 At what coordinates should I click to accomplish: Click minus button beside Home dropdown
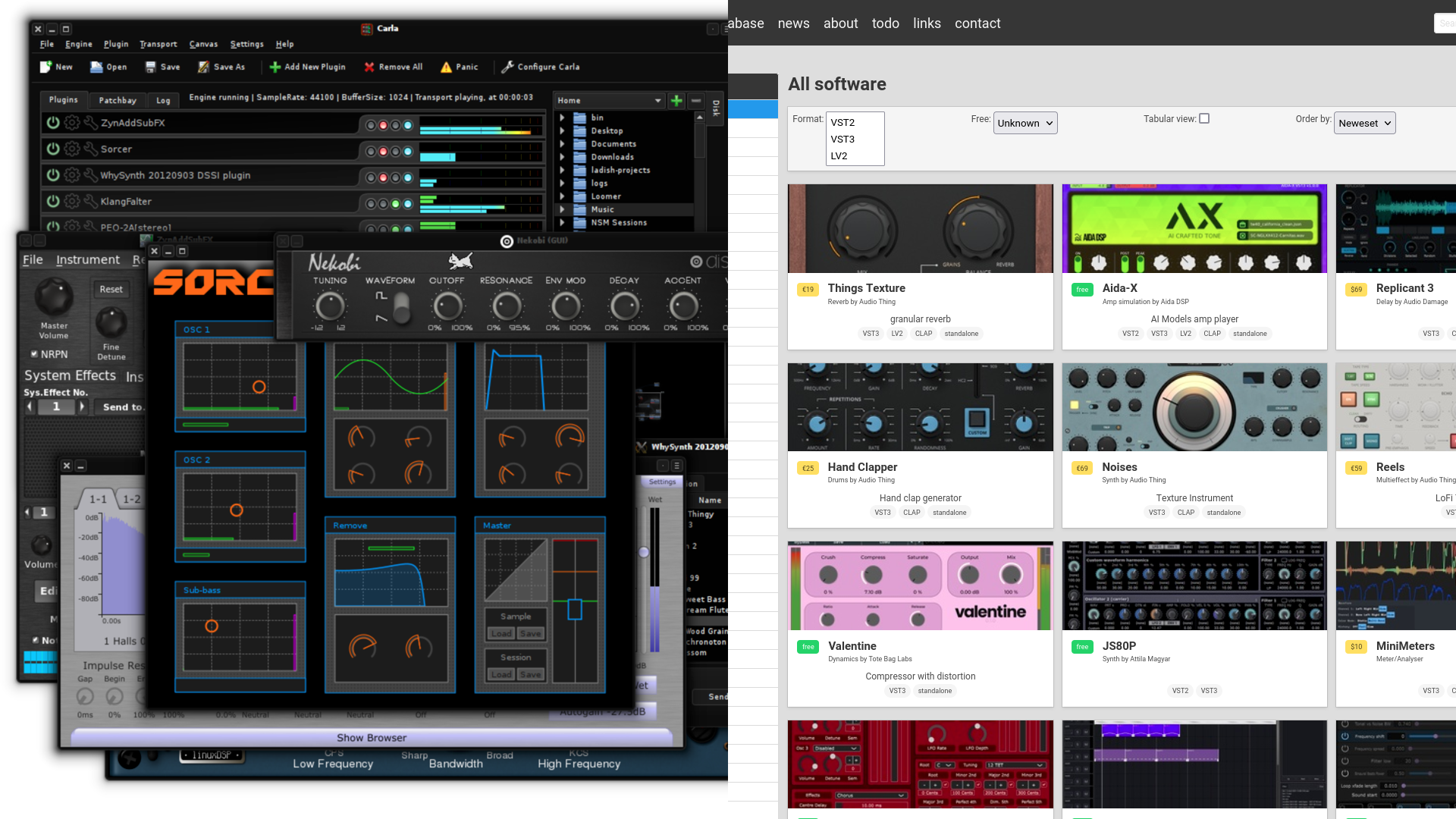point(696,100)
